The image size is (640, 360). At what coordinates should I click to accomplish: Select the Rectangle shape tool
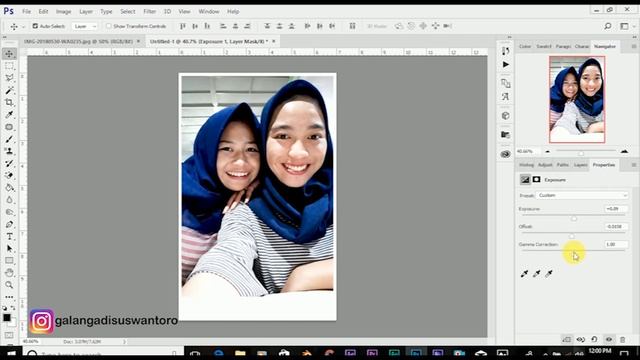(x=9, y=260)
